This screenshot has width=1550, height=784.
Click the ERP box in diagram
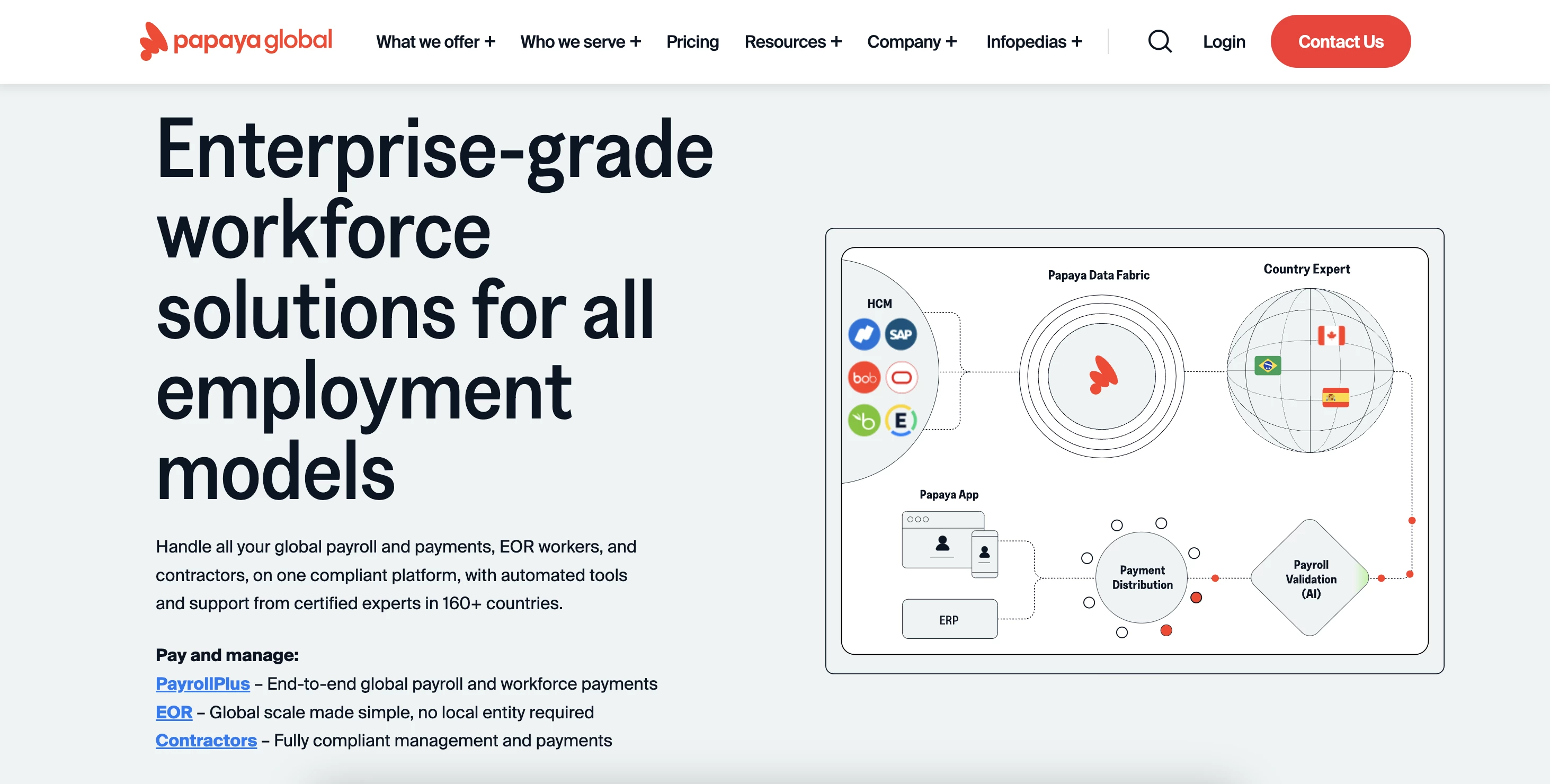coord(949,619)
